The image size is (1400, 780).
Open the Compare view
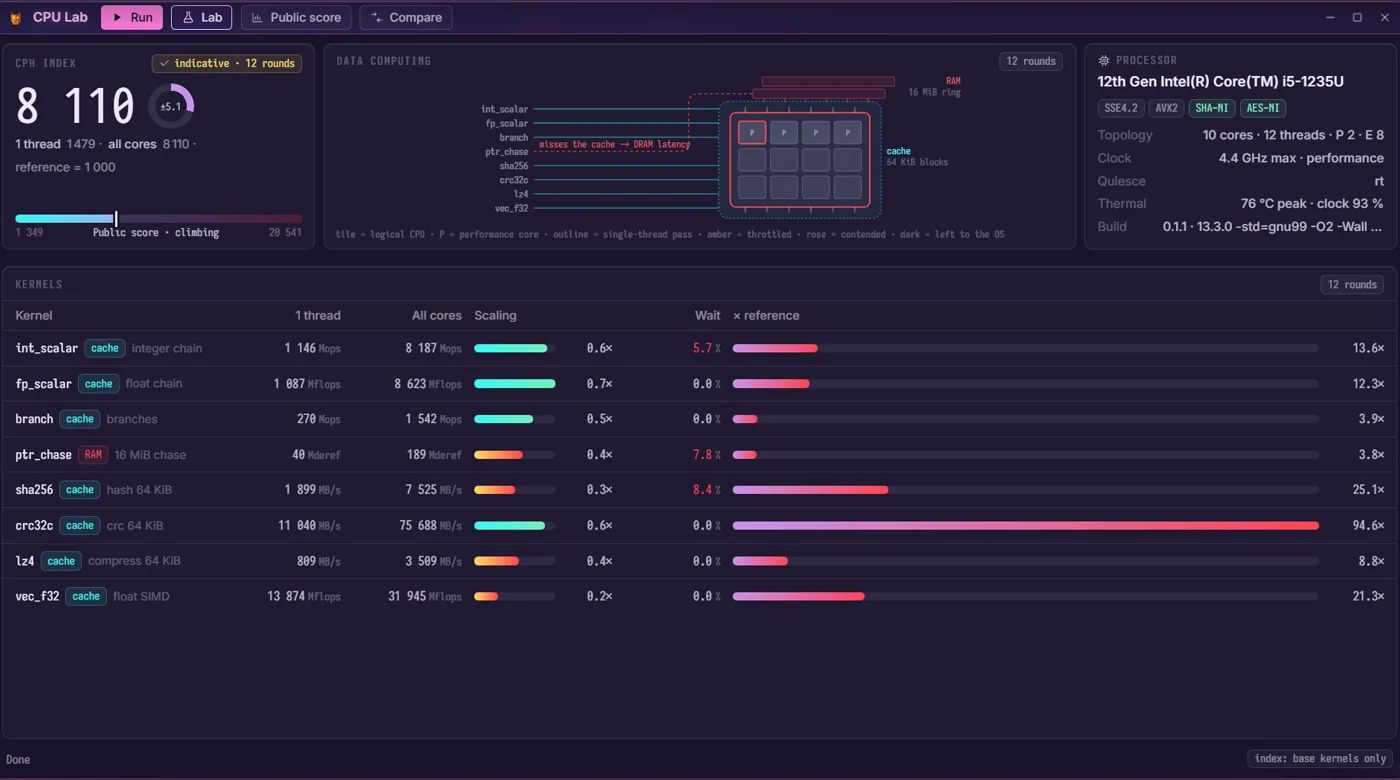point(406,17)
